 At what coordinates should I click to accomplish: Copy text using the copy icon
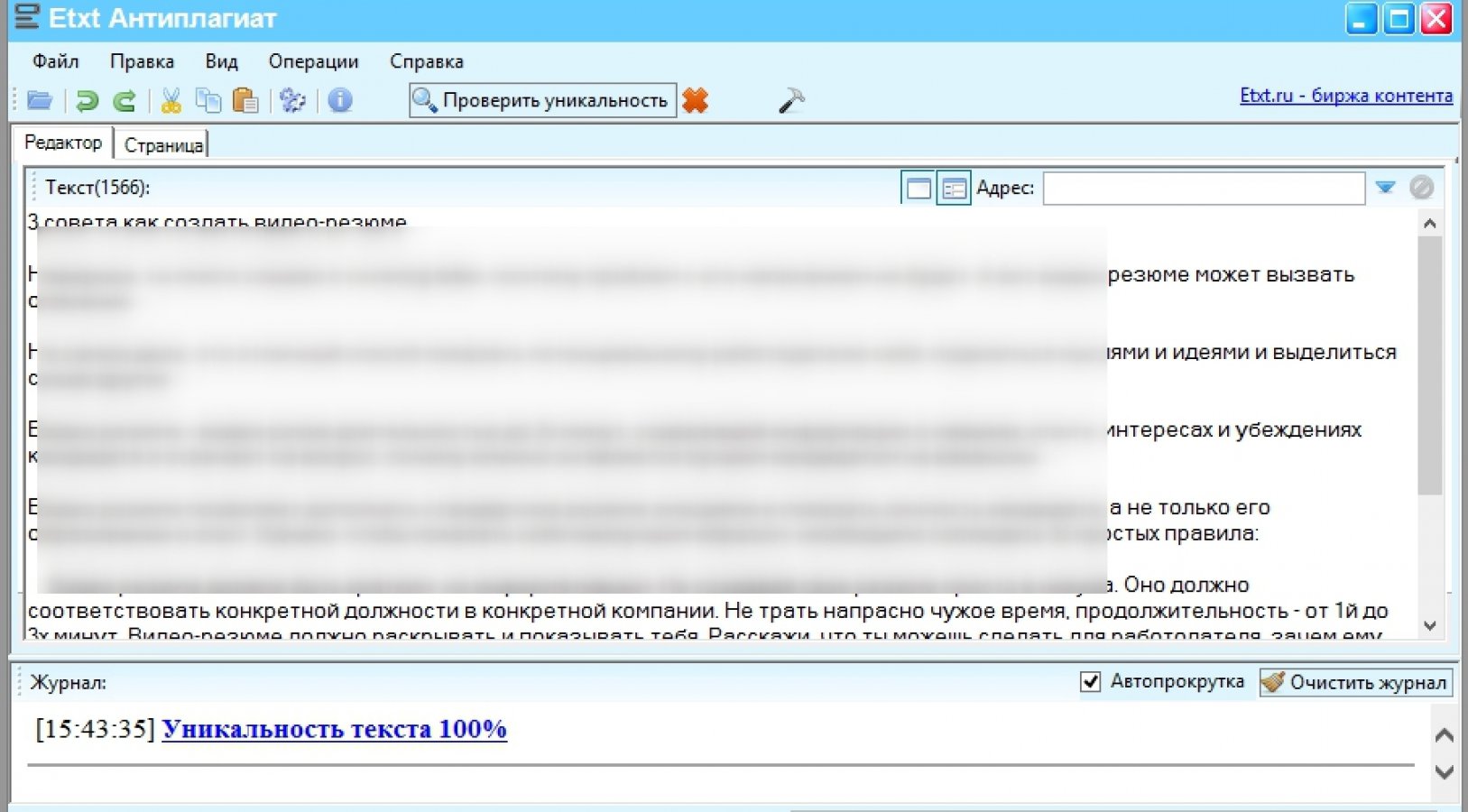click(x=208, y=100)
